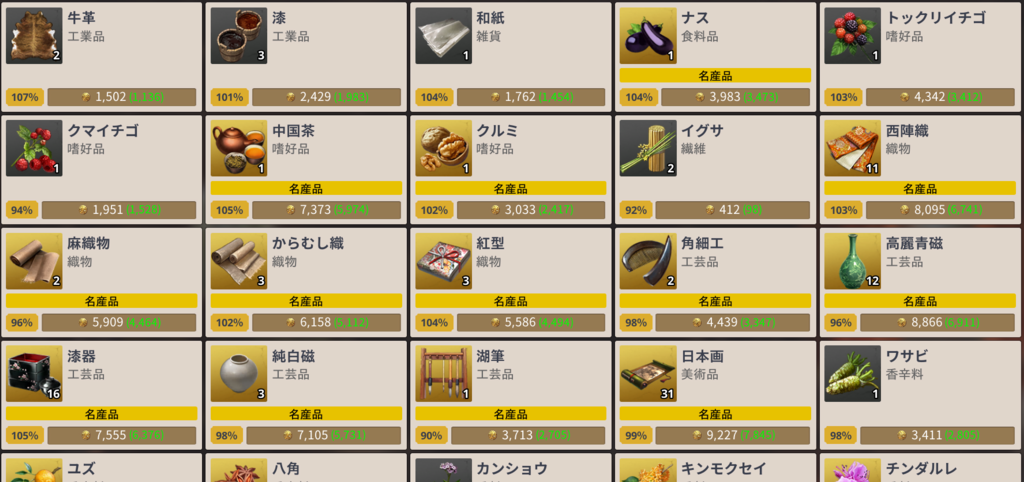Viewport: 1024px width, 482px height.
Task: Click the 名産品 banner on 麻織物
Action: (x=101, y=301)
